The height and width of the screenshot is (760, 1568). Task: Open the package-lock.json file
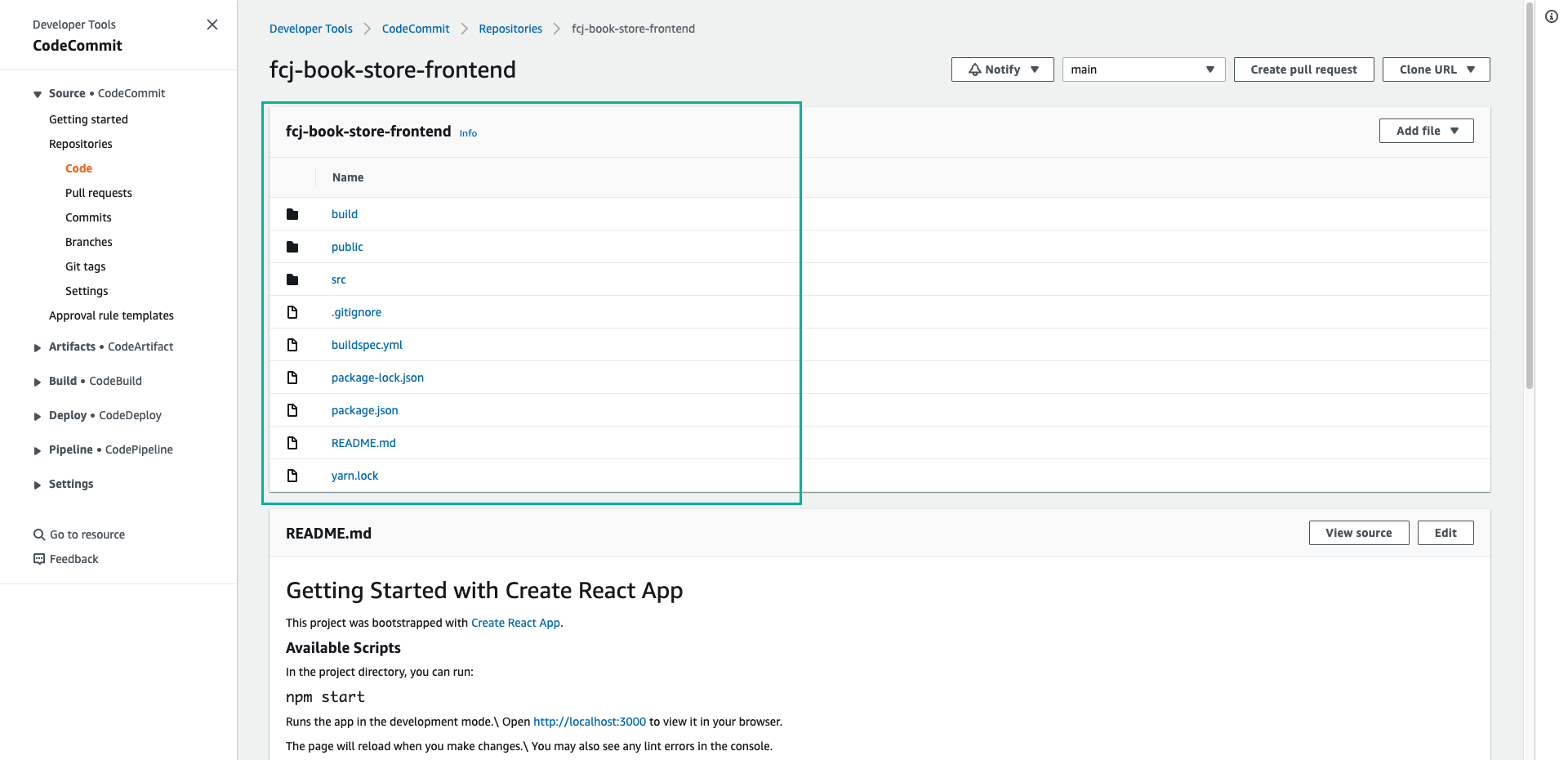click(x=377, y=378)
